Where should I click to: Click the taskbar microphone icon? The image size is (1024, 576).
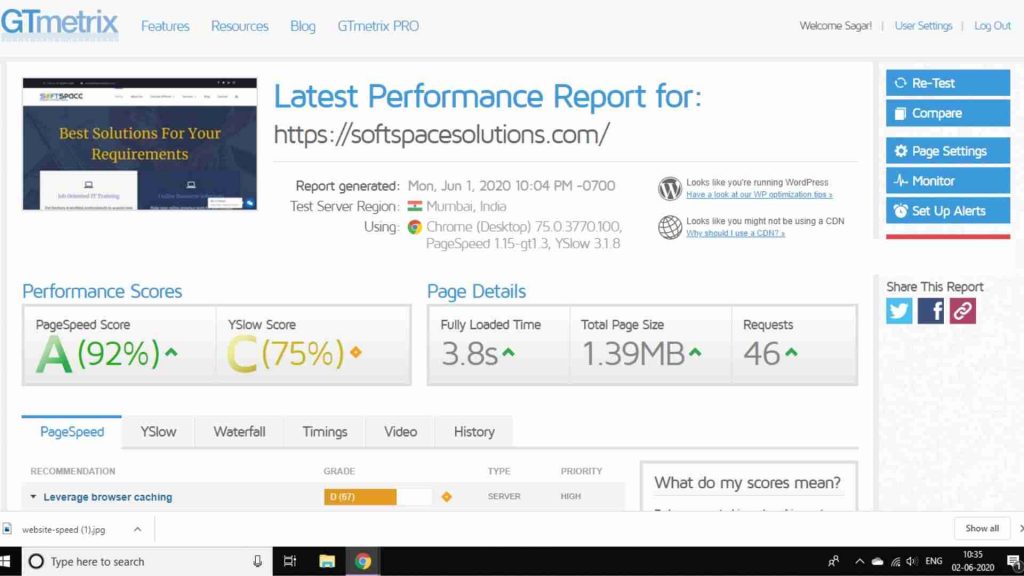click(x=257, y=561)
